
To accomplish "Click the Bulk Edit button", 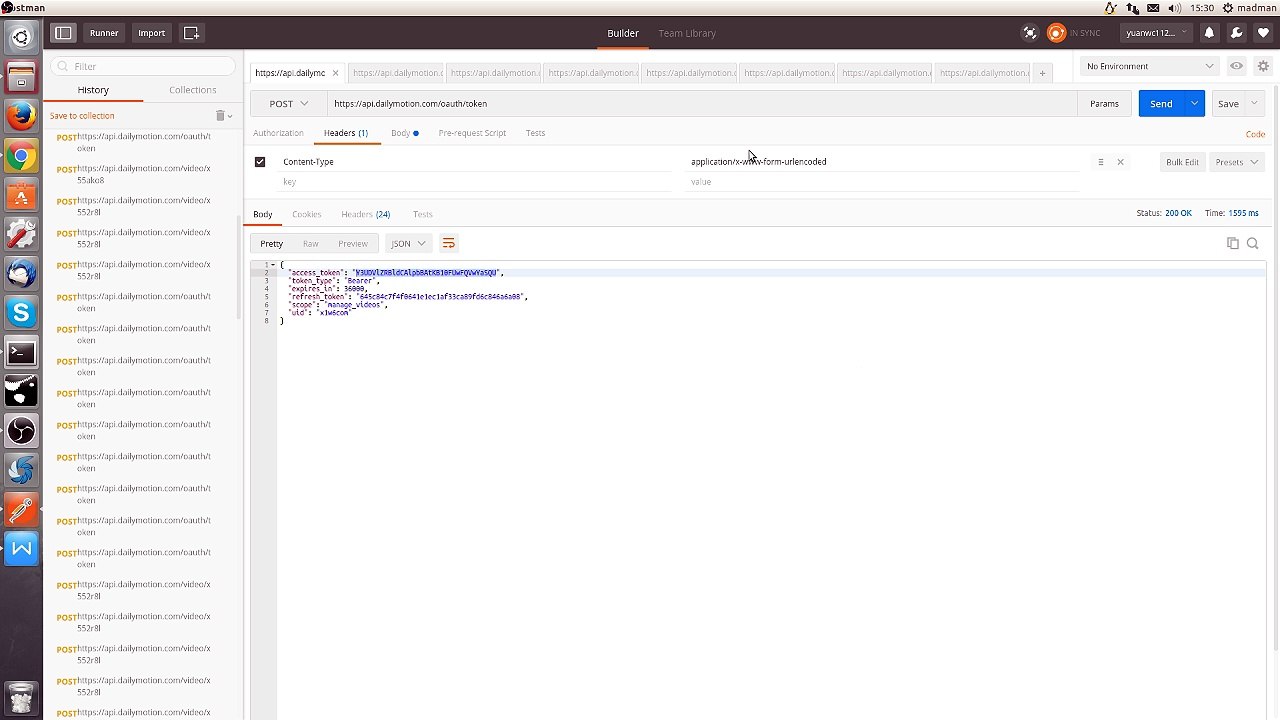I will [x=1182, y=162].
